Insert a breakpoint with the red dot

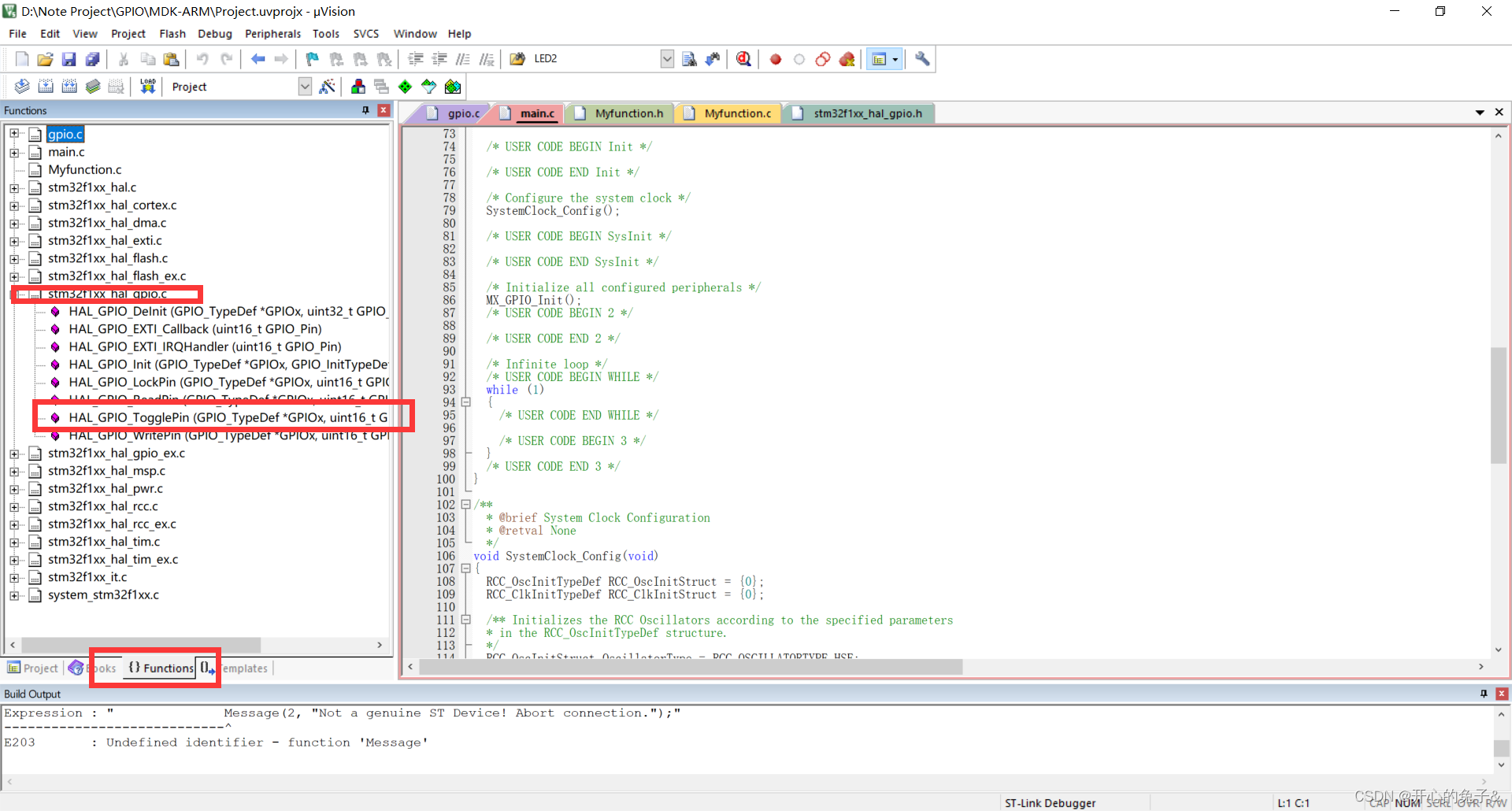(776, 59)
